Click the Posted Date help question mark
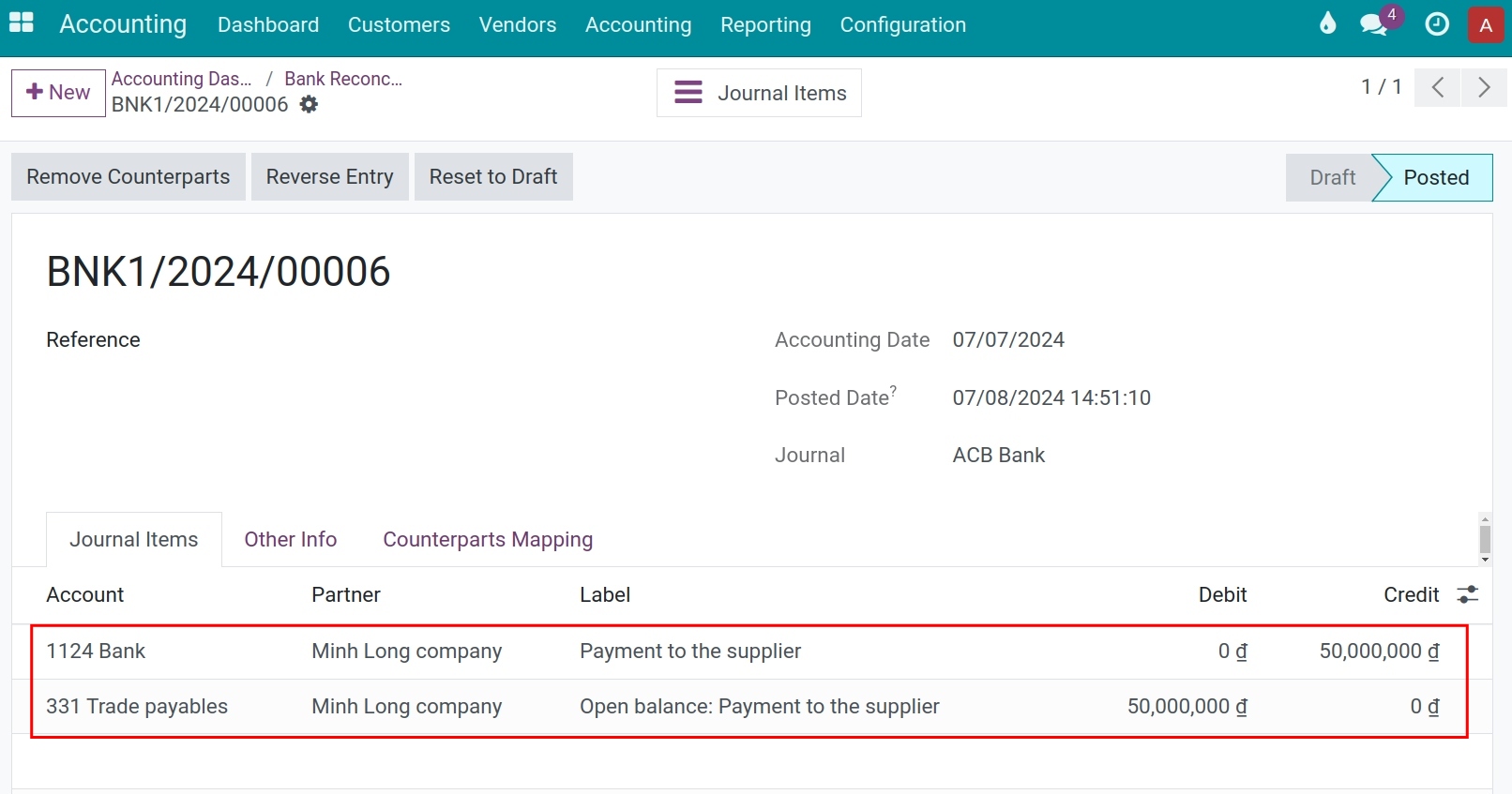Image resolution: width=1512 pixels, height=794 pixels. [x=894, y=389]
